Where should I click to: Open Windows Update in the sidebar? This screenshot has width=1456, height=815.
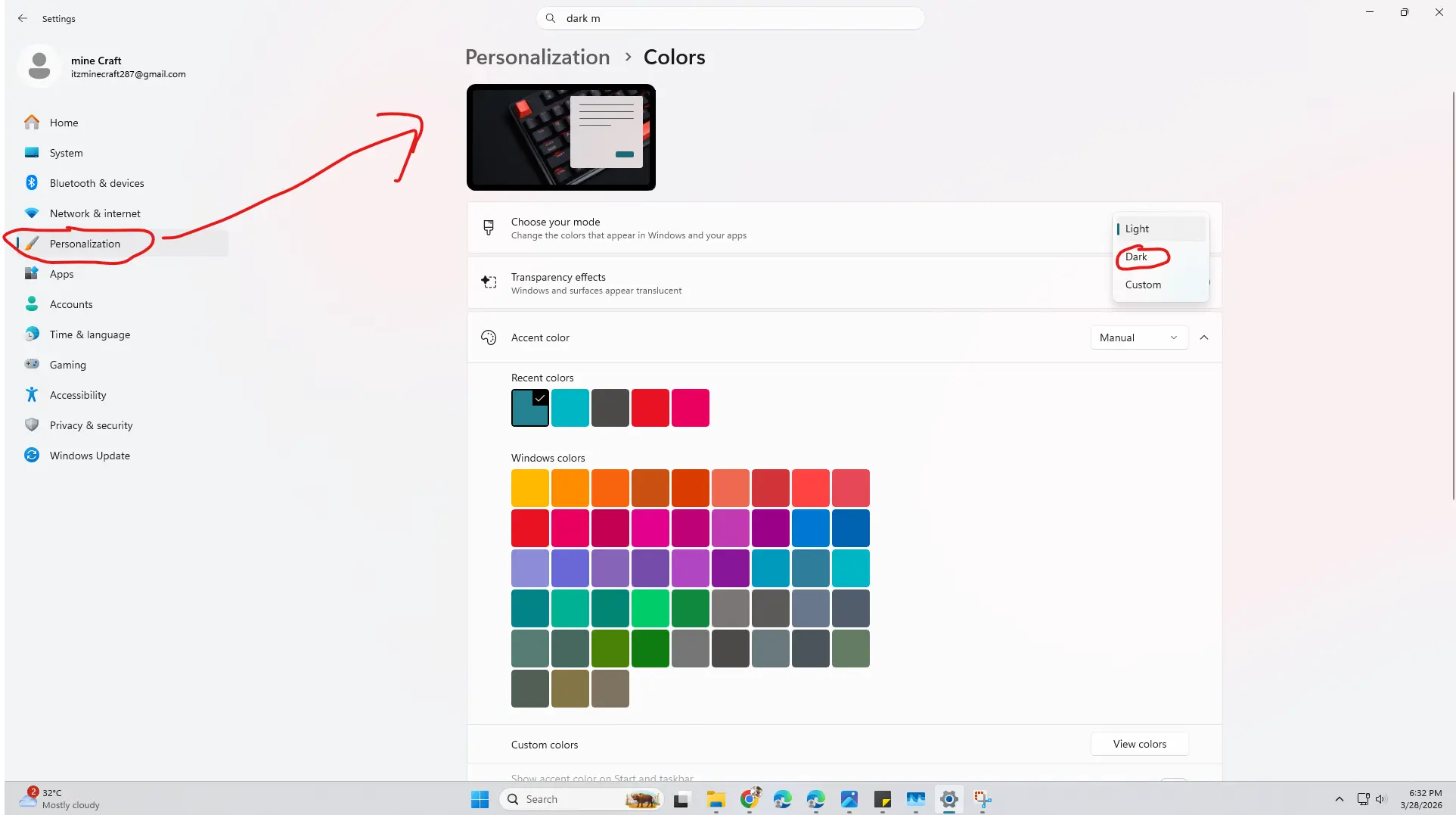pos(89,456)
